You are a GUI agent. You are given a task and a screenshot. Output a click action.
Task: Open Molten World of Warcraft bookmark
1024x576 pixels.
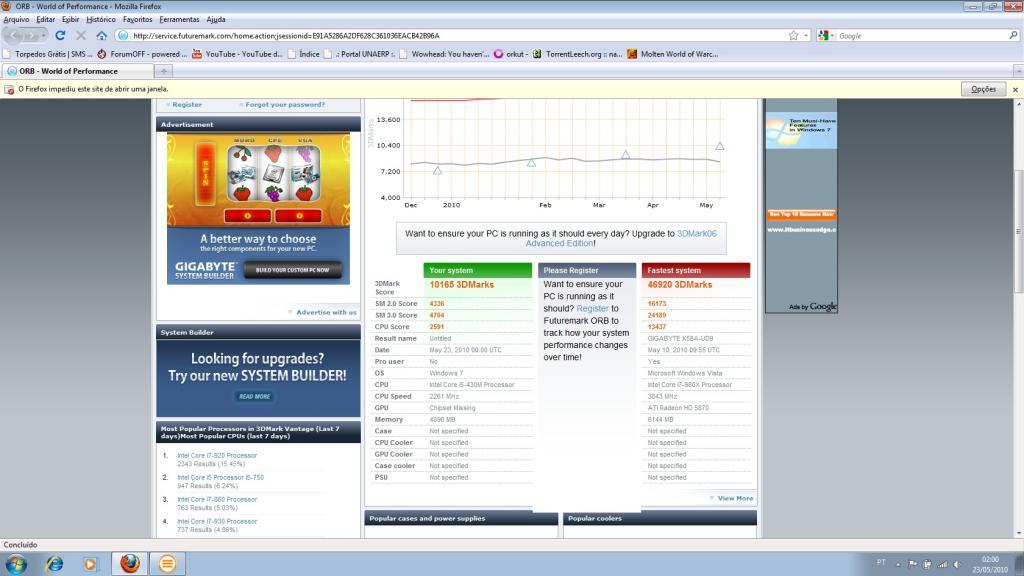673,54
